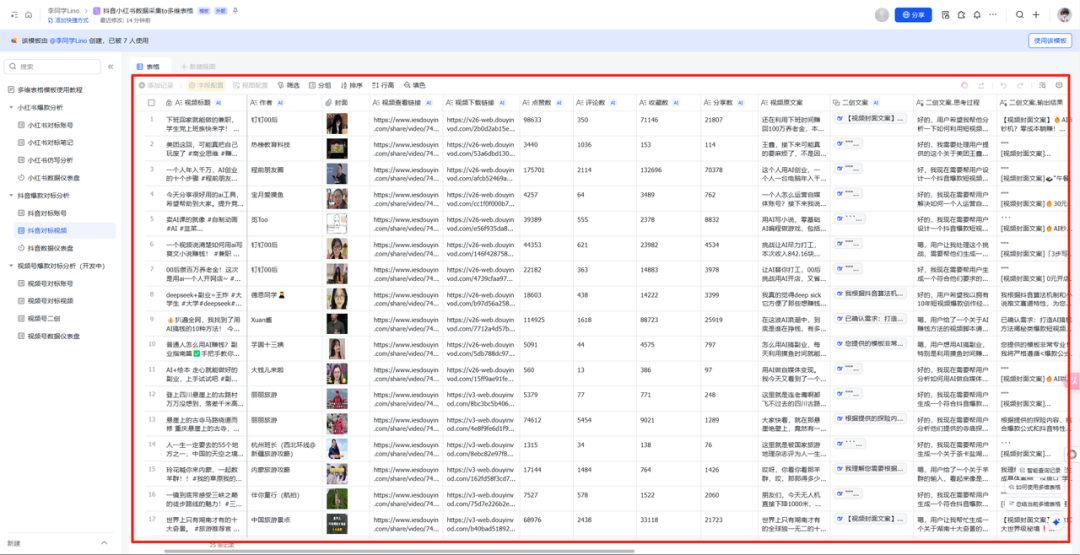Focus the sidebar 搜索 input field
1080x555 pixels.
pos(52,67)
